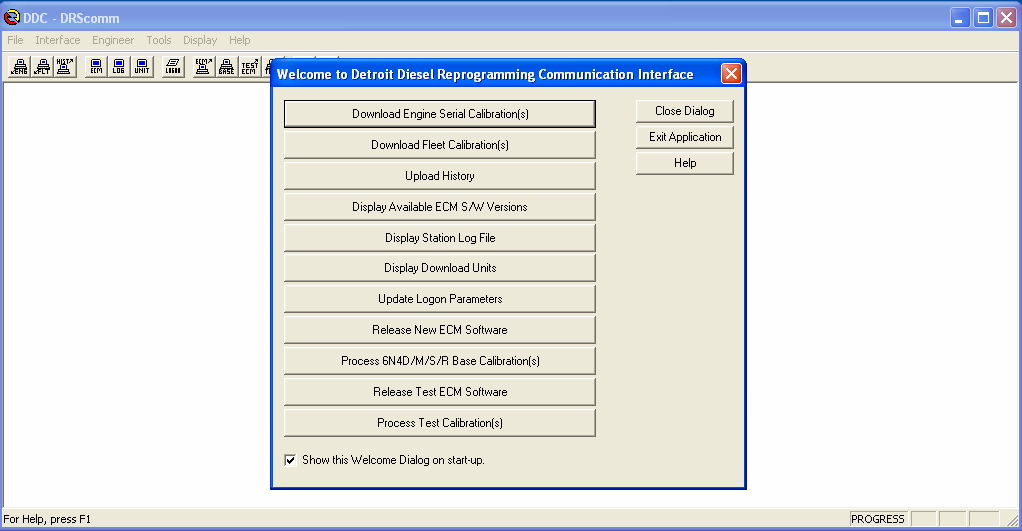
Task: Uncheck Show this Welcome Dialog on start-up
Action: coord(290,460)
